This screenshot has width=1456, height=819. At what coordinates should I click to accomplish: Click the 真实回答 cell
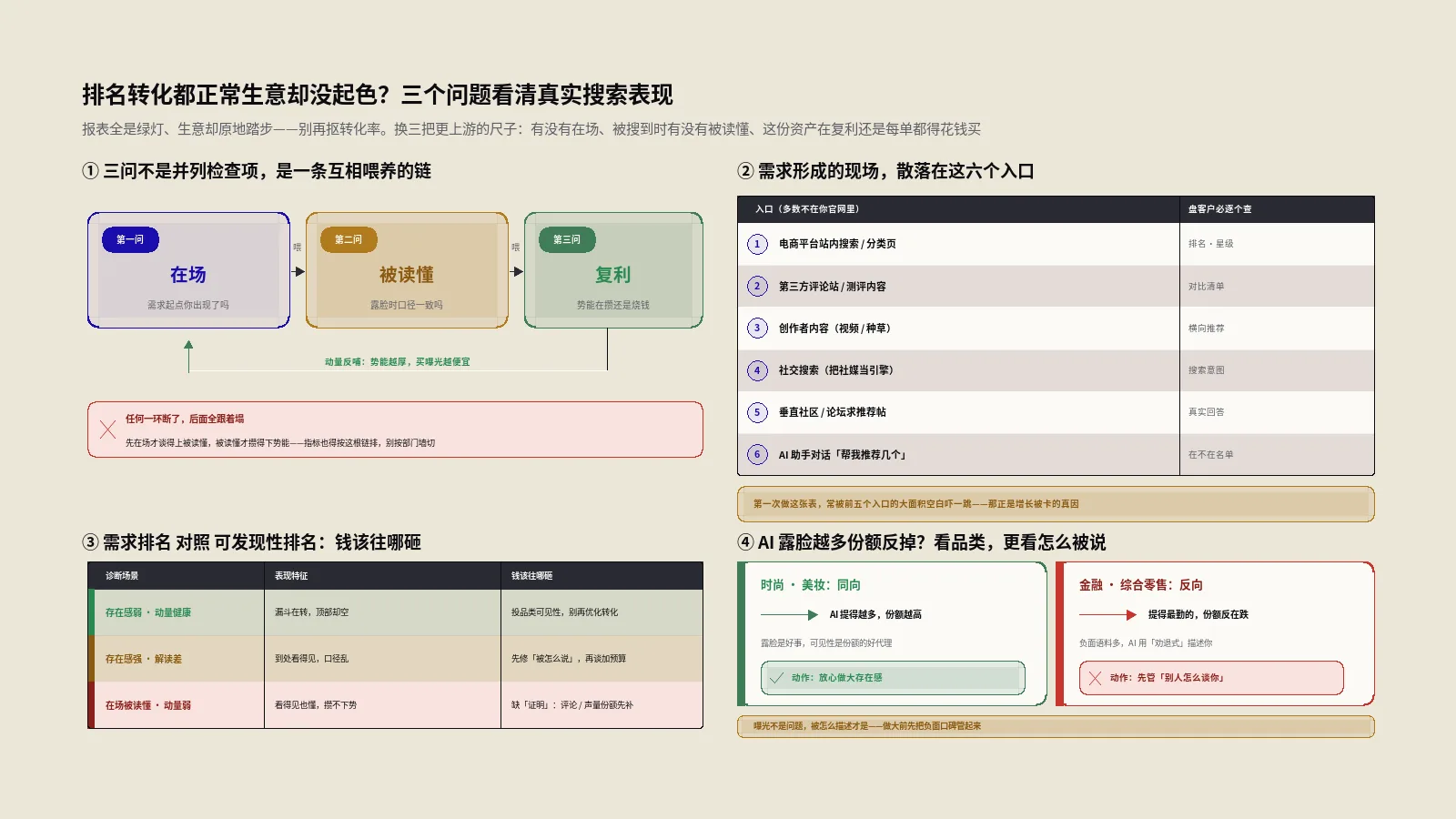coord(1207,412)
